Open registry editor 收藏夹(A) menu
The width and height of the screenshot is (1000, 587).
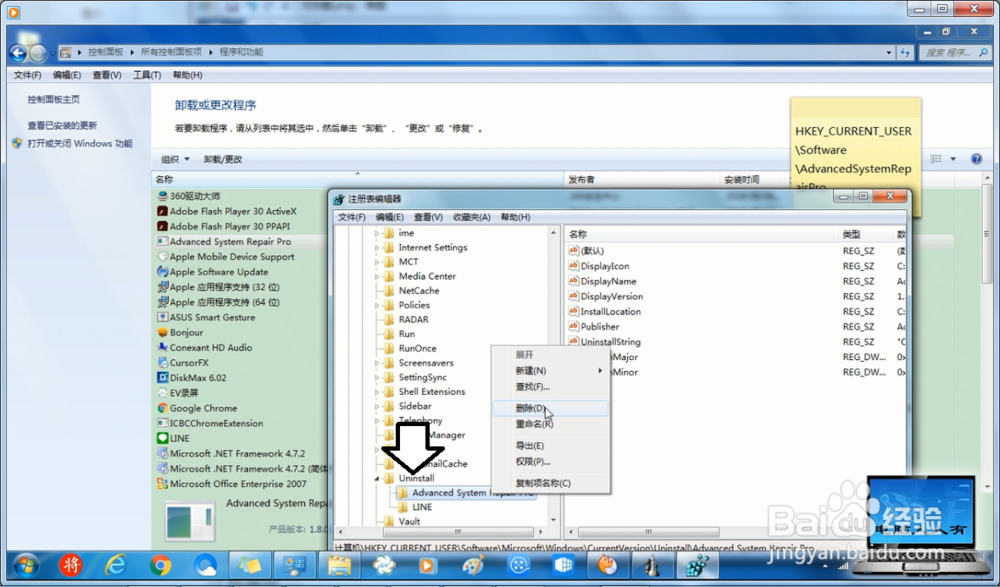[x=471, y=217]
